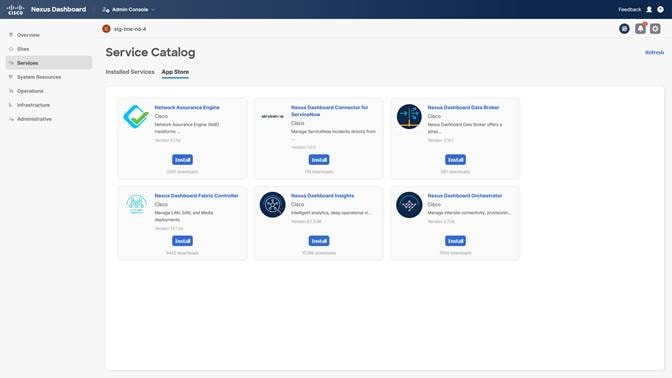The width and height of the screenshot is (672, 378).
Task: Open the Nexus Dashboard Insights link
Action: (x=322, y=196)
